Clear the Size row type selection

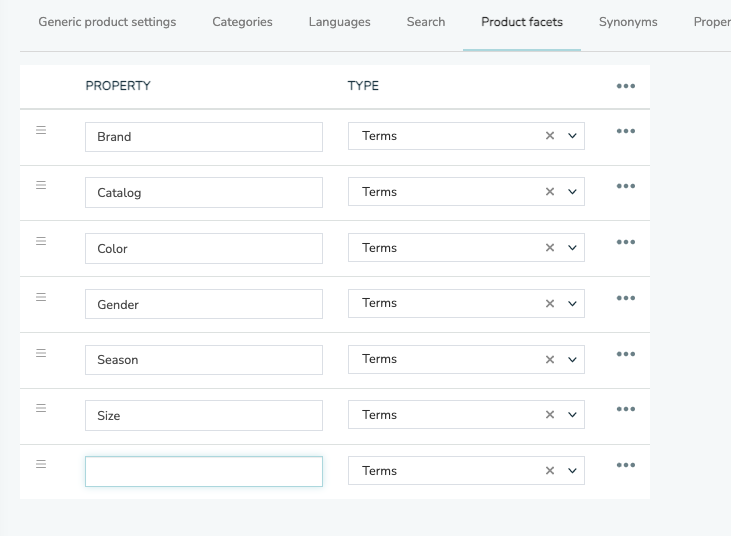point(550,415)
